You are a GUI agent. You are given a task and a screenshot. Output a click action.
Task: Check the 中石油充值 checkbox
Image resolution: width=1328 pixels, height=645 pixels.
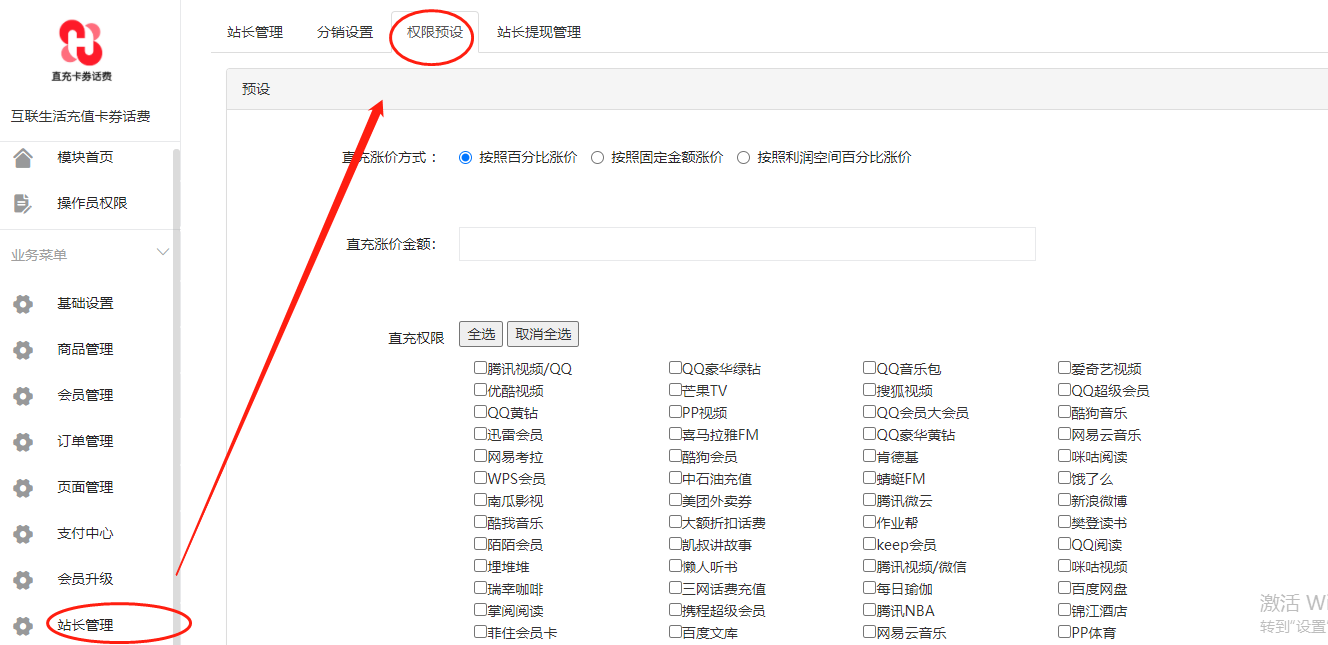point(676,478)
